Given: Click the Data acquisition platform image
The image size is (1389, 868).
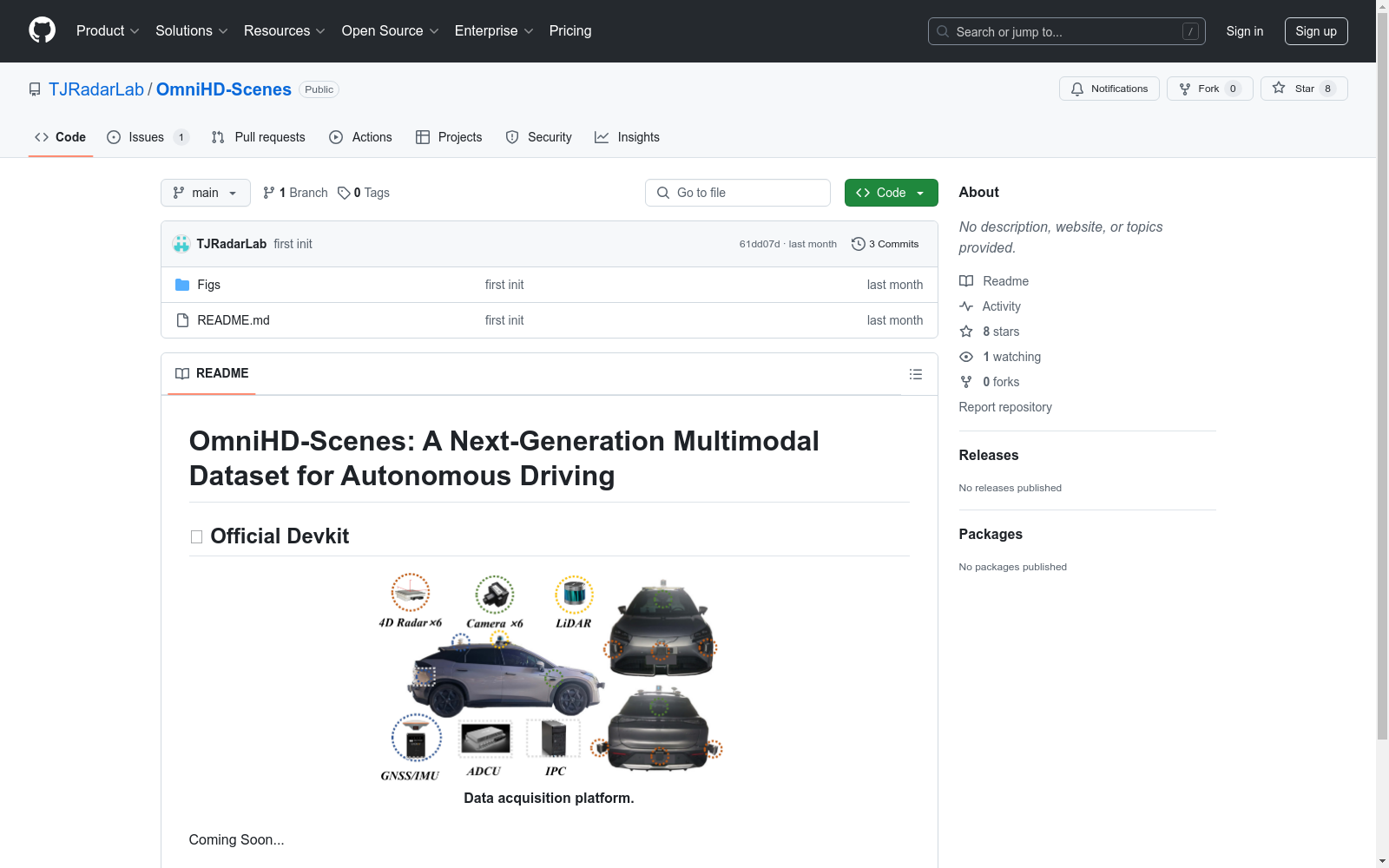Looking at the screenshot, I should coord(550,678).
